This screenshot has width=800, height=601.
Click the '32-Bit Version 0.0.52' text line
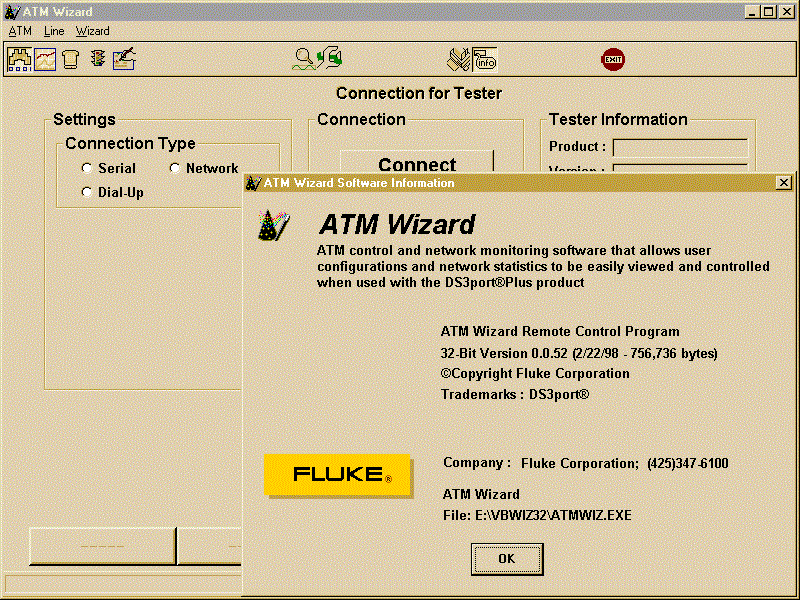[579, 354]
